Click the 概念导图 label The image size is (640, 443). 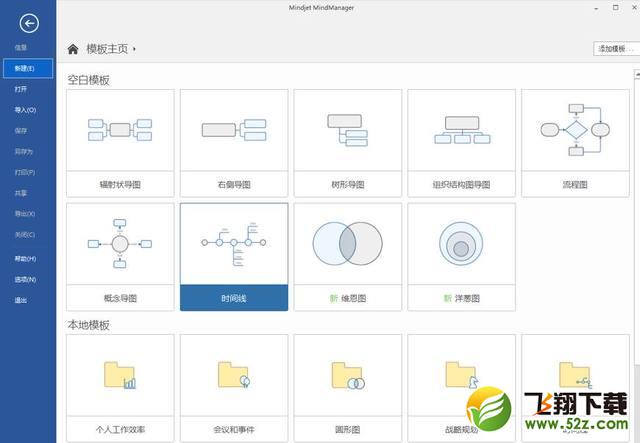(x=120, y=298)
